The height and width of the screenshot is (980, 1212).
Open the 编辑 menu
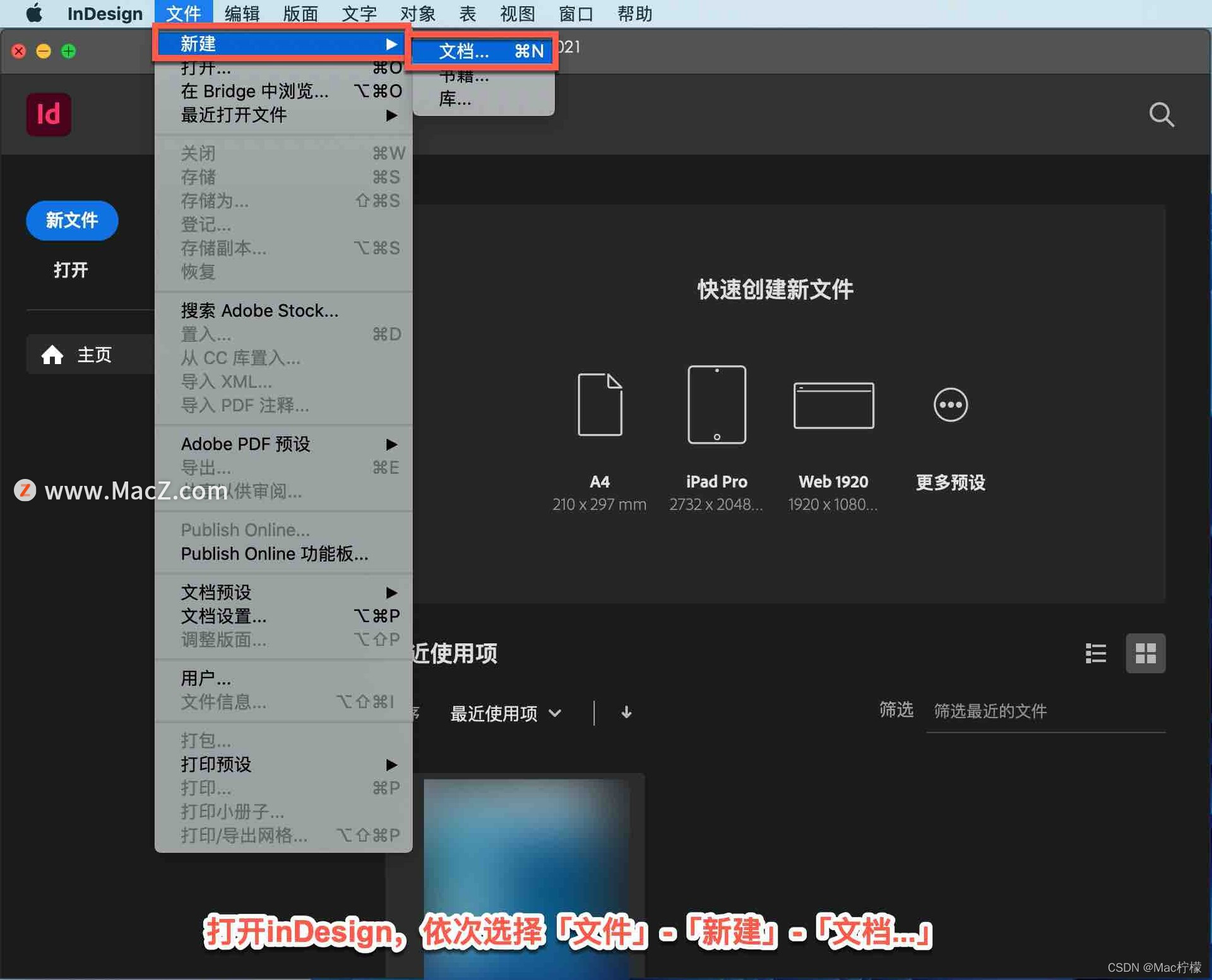(242, 13)
